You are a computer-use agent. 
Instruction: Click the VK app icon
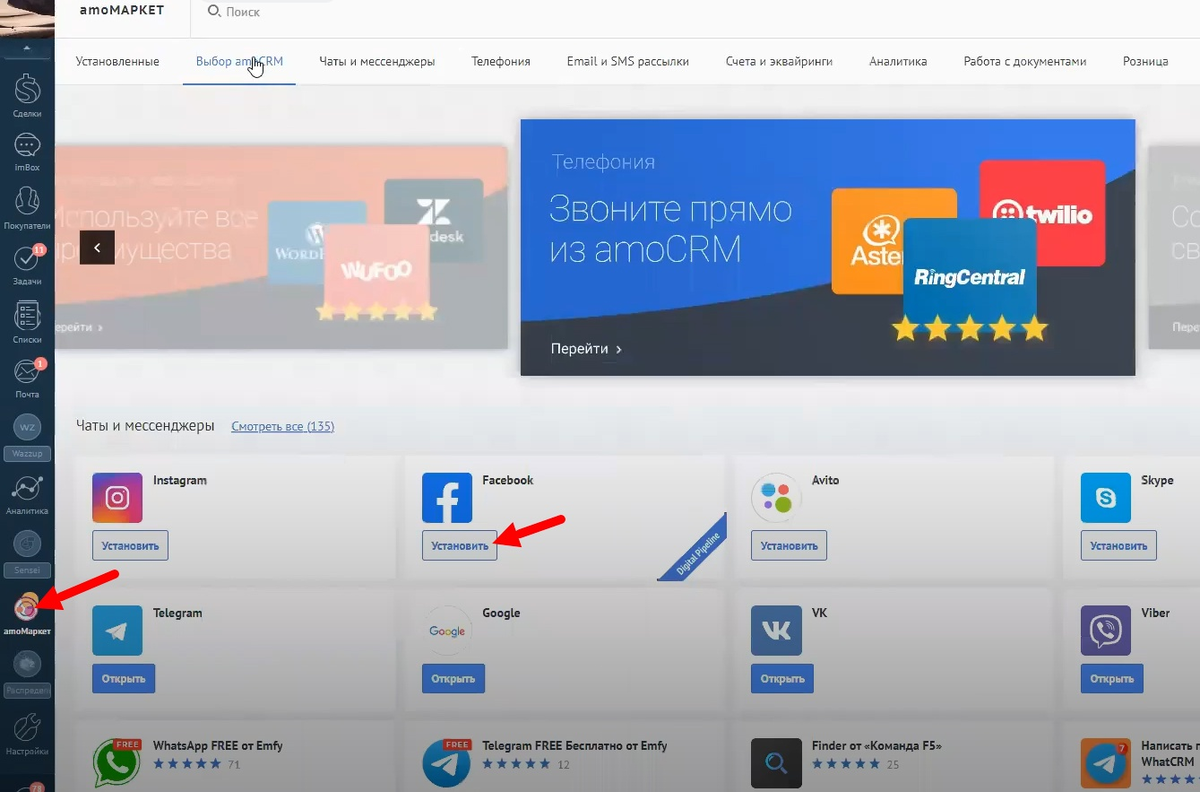(x=776, y=630)
